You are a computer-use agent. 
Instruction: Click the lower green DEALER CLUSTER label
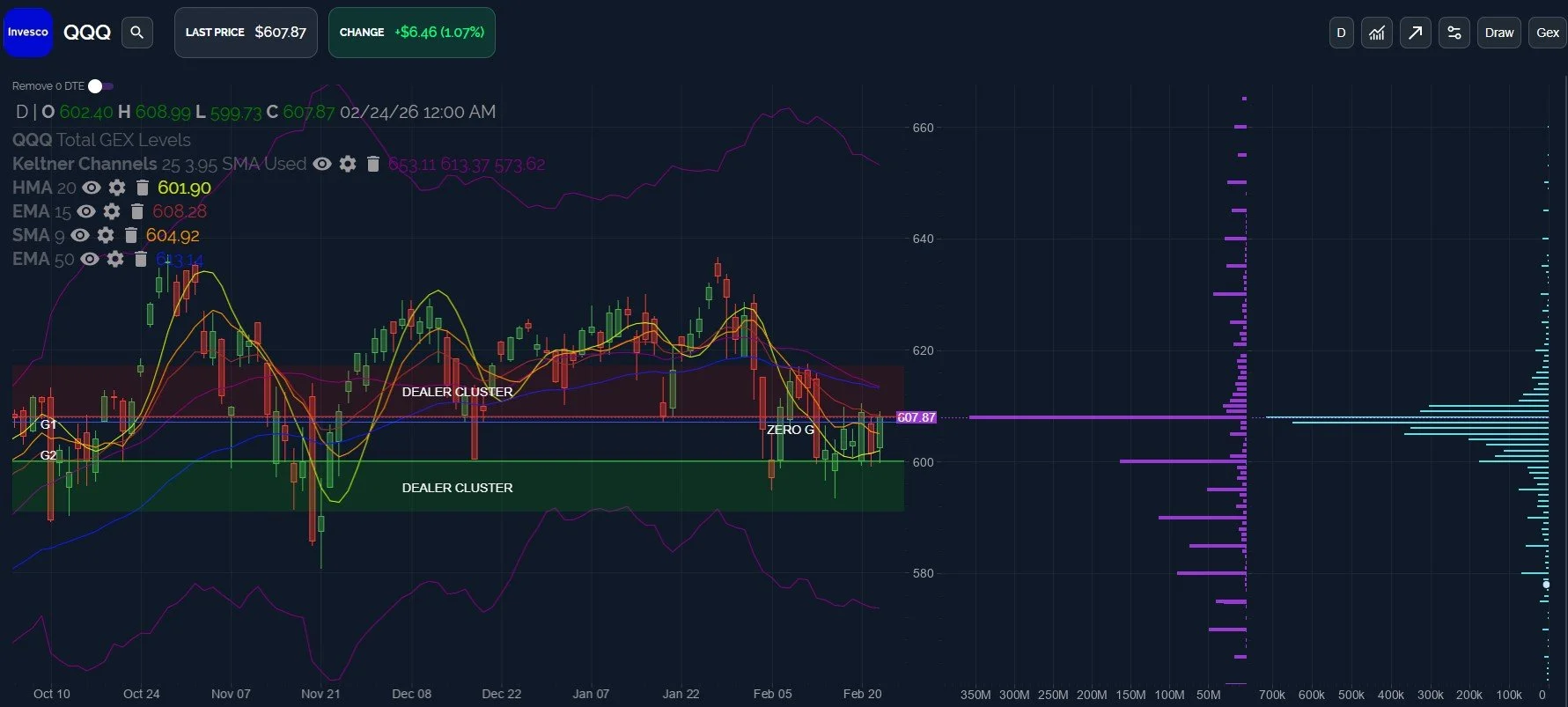click(457, 488)
